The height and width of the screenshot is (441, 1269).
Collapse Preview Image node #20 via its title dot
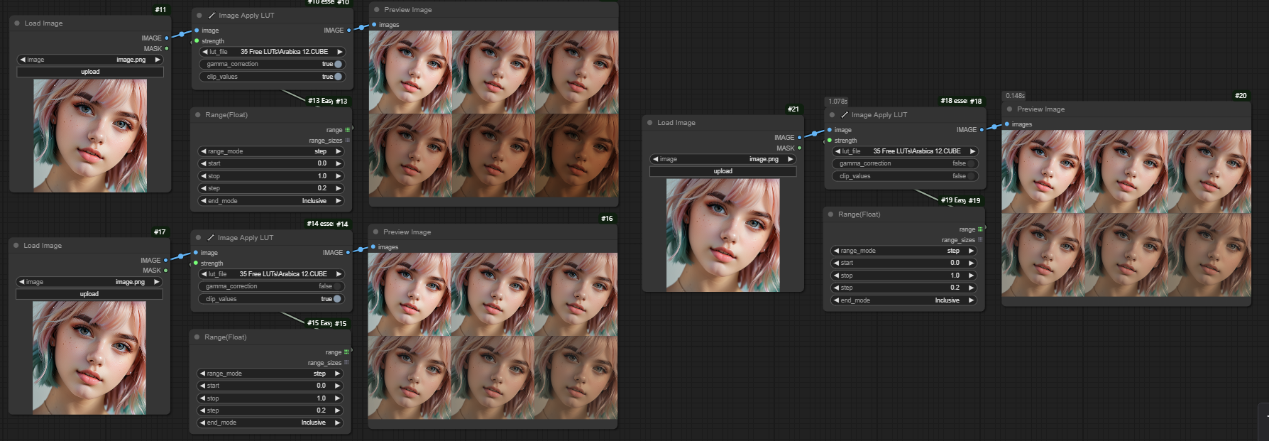point(1010,109)
